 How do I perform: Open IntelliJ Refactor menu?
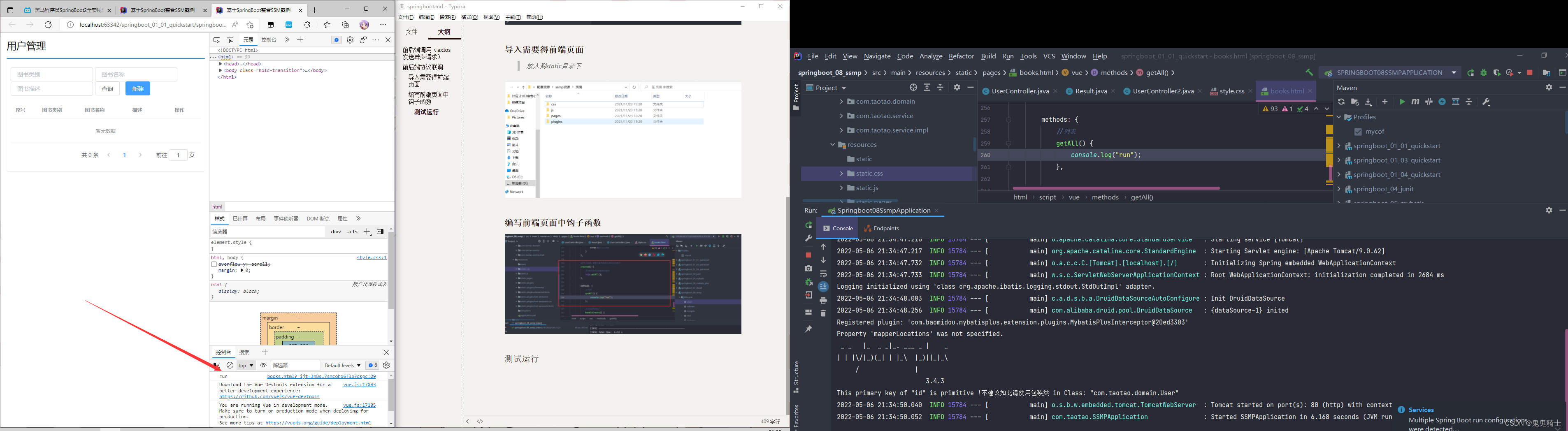pyautogui.click(x=961, y=56)
